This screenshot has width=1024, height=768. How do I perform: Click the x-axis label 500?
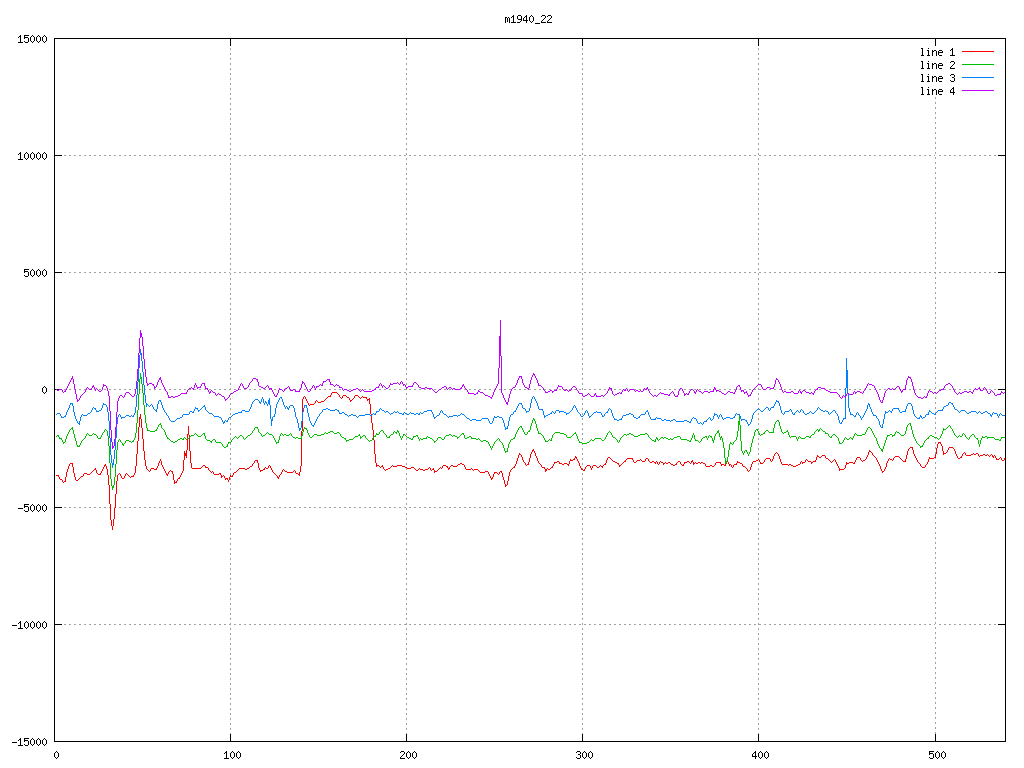pyautogui.click(x=937, y=756)
